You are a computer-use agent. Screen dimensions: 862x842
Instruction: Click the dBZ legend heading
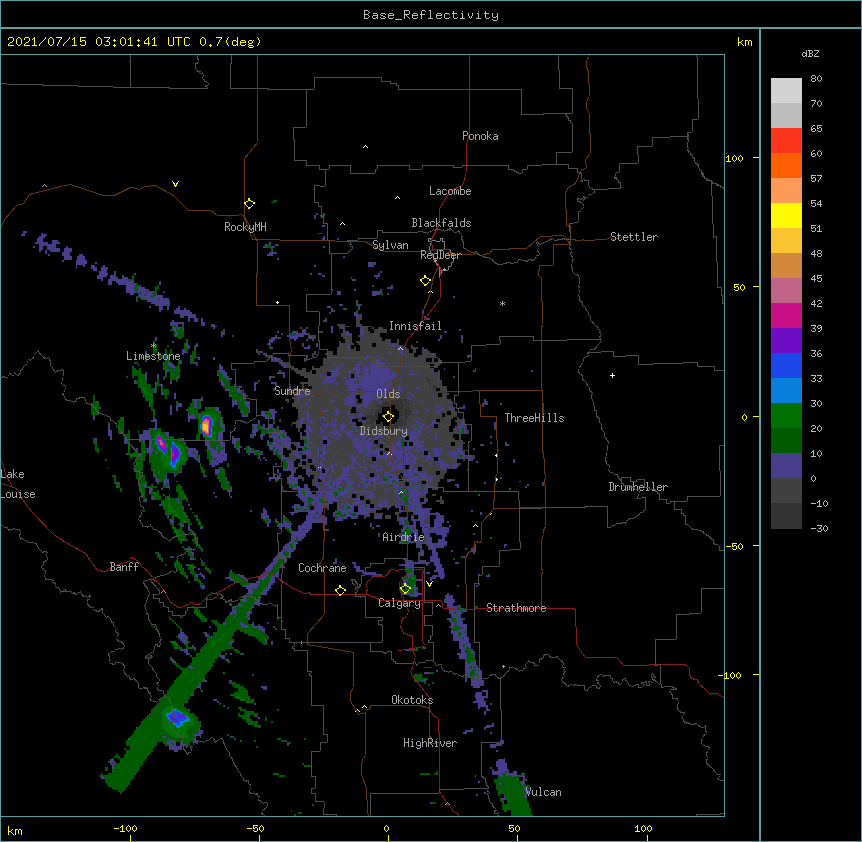810,53
